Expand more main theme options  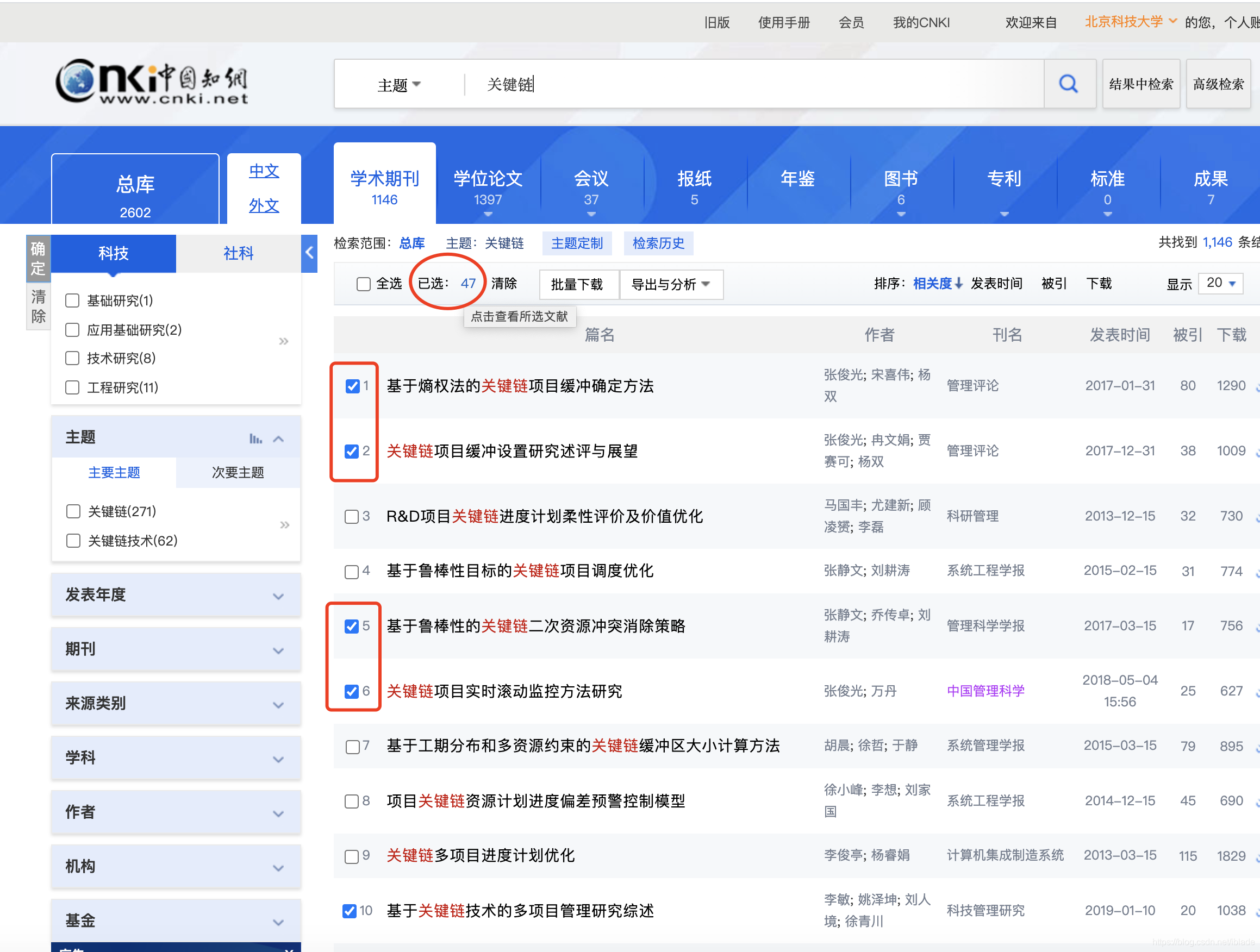click(x=285, y=525)
